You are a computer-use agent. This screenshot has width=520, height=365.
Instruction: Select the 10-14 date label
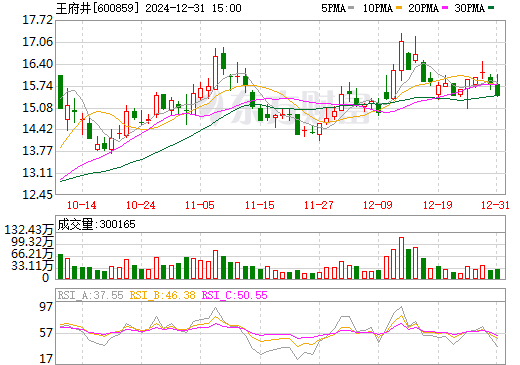[82, 205]
